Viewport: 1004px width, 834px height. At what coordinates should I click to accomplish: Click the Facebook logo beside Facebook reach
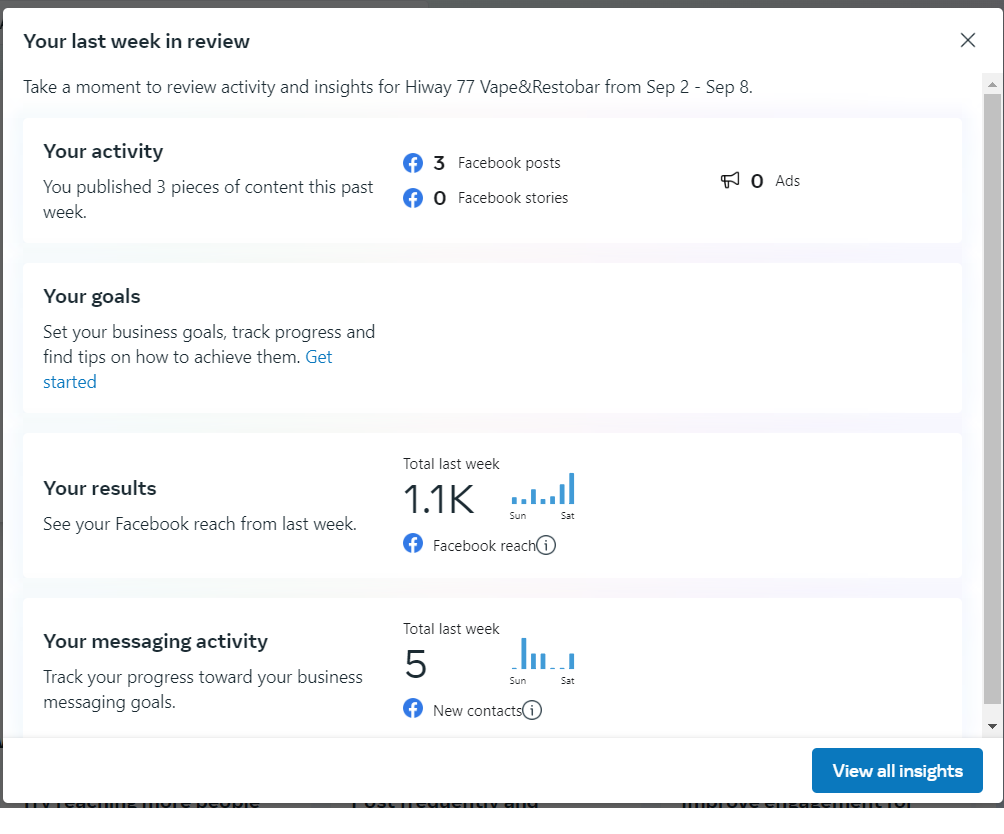pos(413,544)
